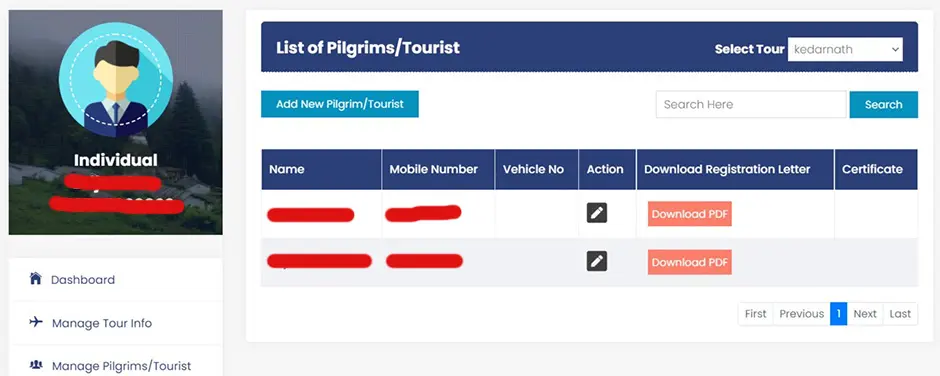Download PDF for the first pilgrim
The height and width of the screenshot is (376, 940).
[689, 213]
